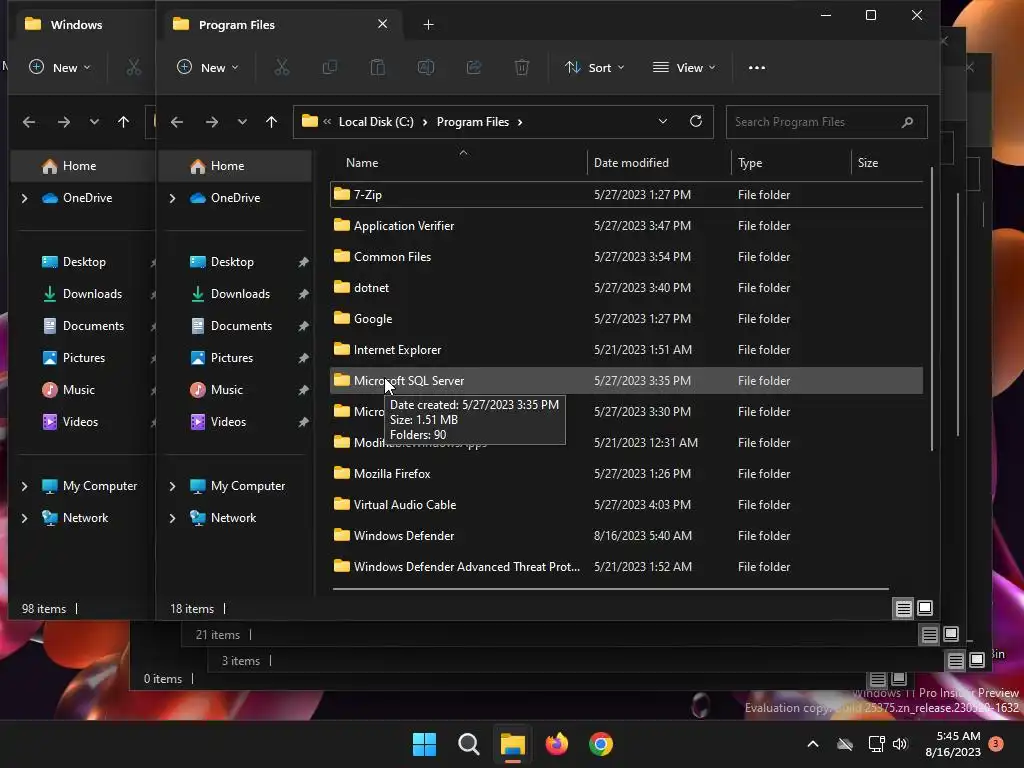The height and width of the screenshot is (768, 1024).
Task: Open the See more three-dots menu
Action: click(757, 67)
